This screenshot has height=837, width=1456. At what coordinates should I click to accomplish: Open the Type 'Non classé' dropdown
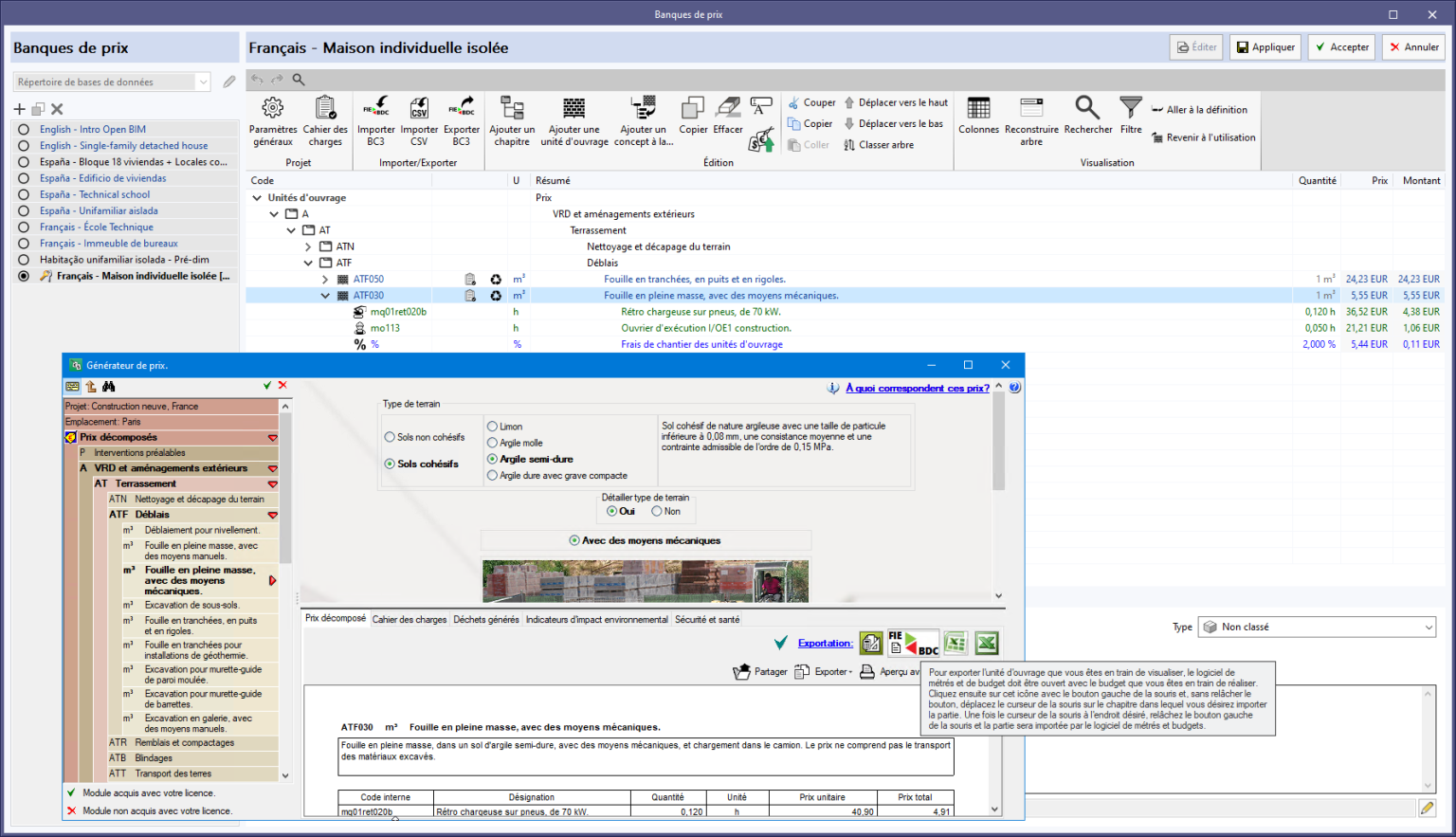pos(1429,628)
